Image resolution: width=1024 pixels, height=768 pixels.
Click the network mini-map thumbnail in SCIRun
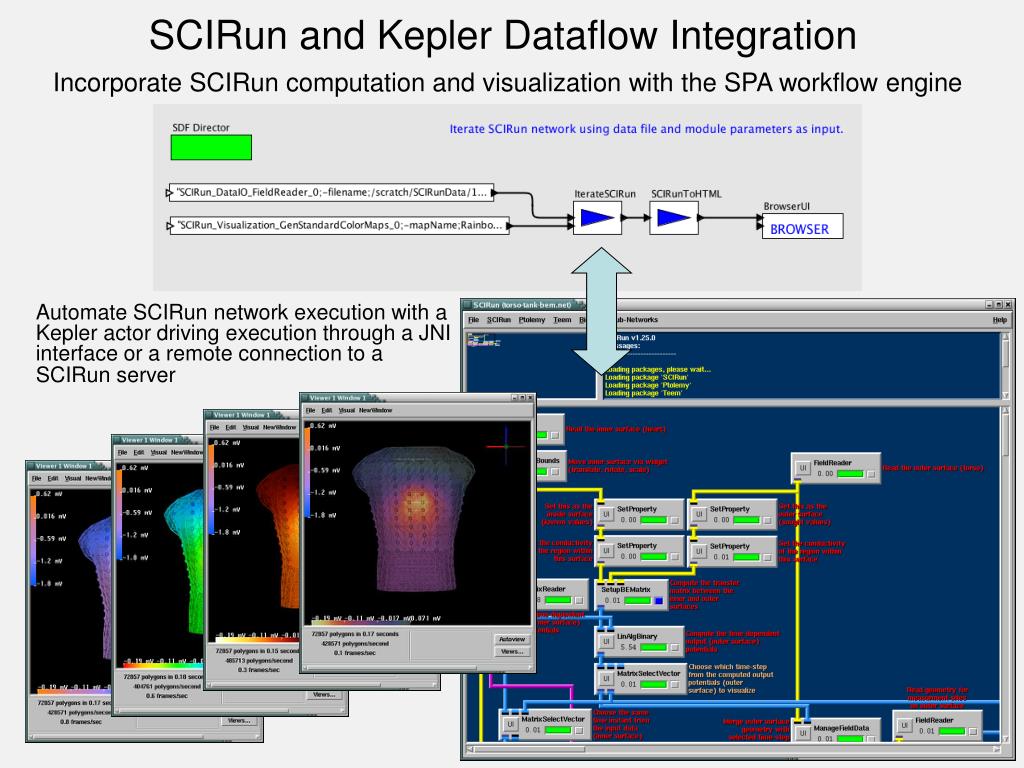click(x=483, y=340)
